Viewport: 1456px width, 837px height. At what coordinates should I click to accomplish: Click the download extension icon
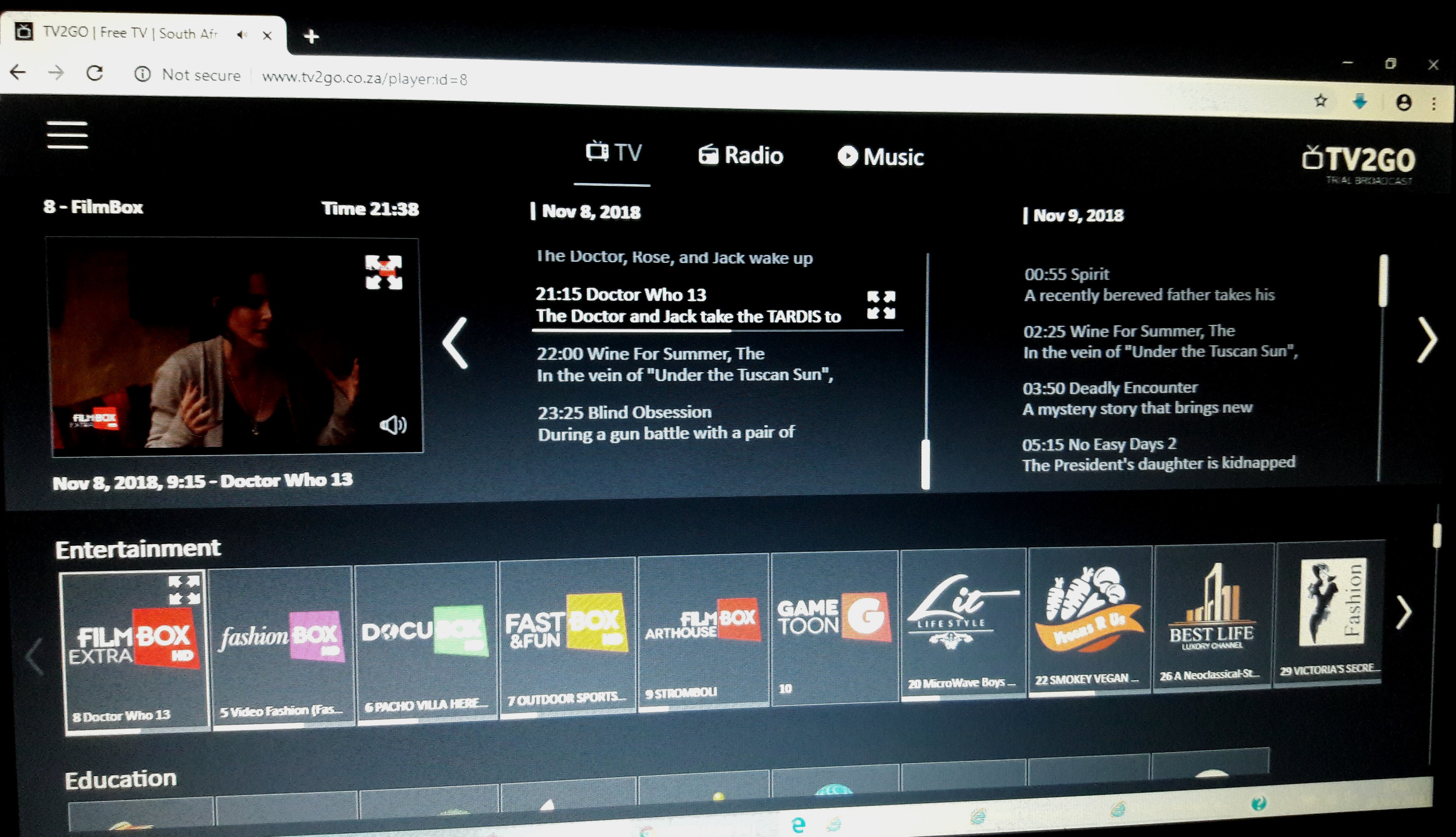coord(1360,102)
